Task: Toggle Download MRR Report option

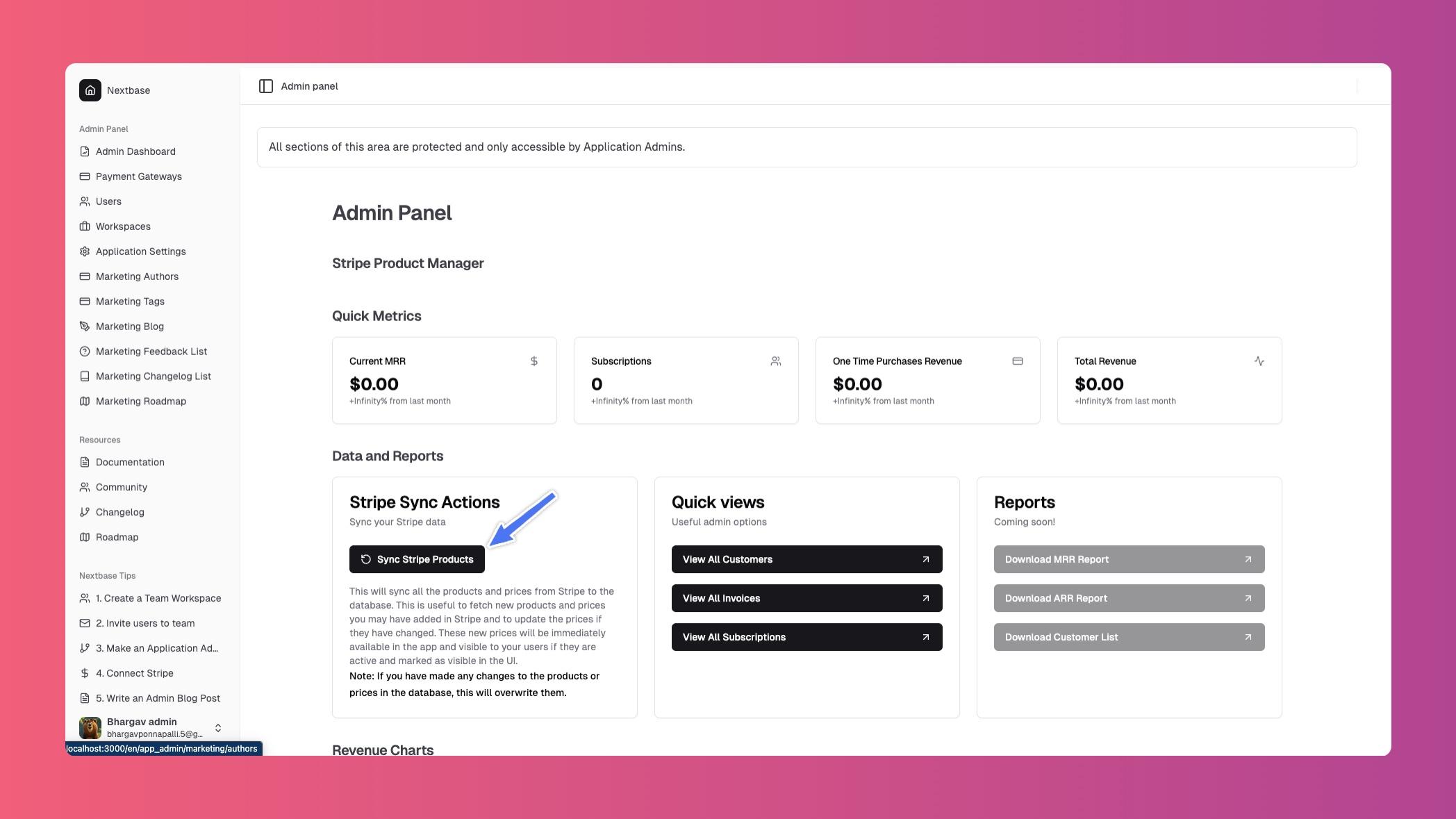Action: tap(1129, 559)
